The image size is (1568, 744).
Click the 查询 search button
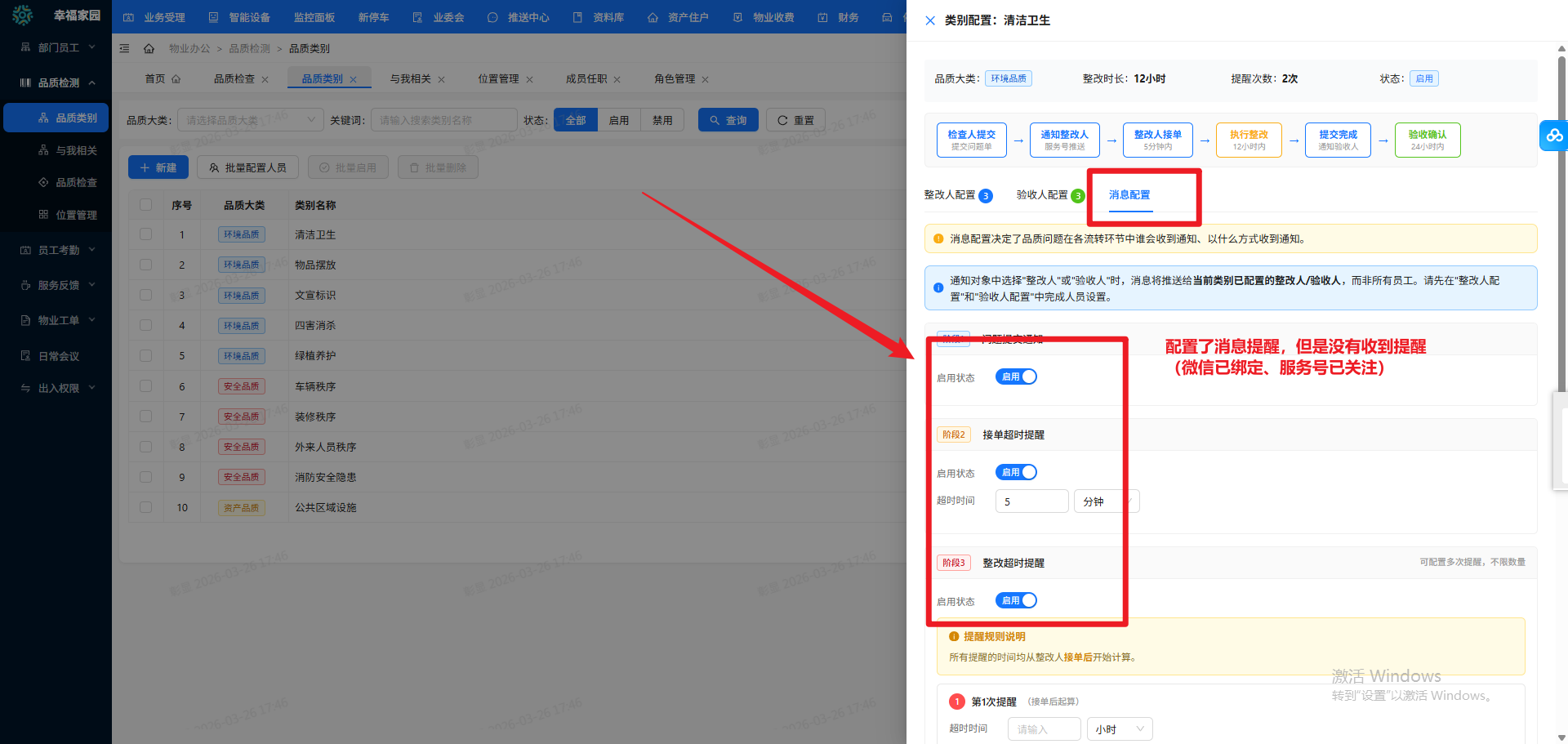728,120
